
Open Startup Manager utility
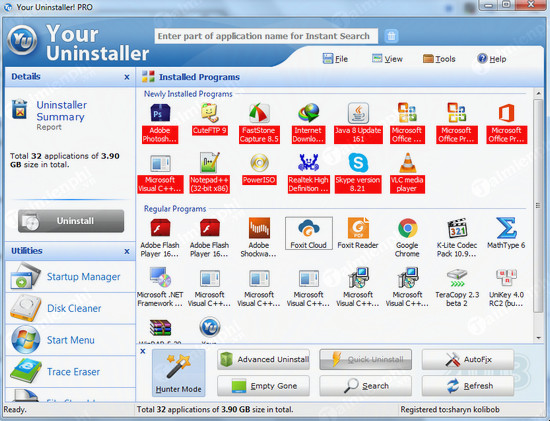[x=70, y=276]
